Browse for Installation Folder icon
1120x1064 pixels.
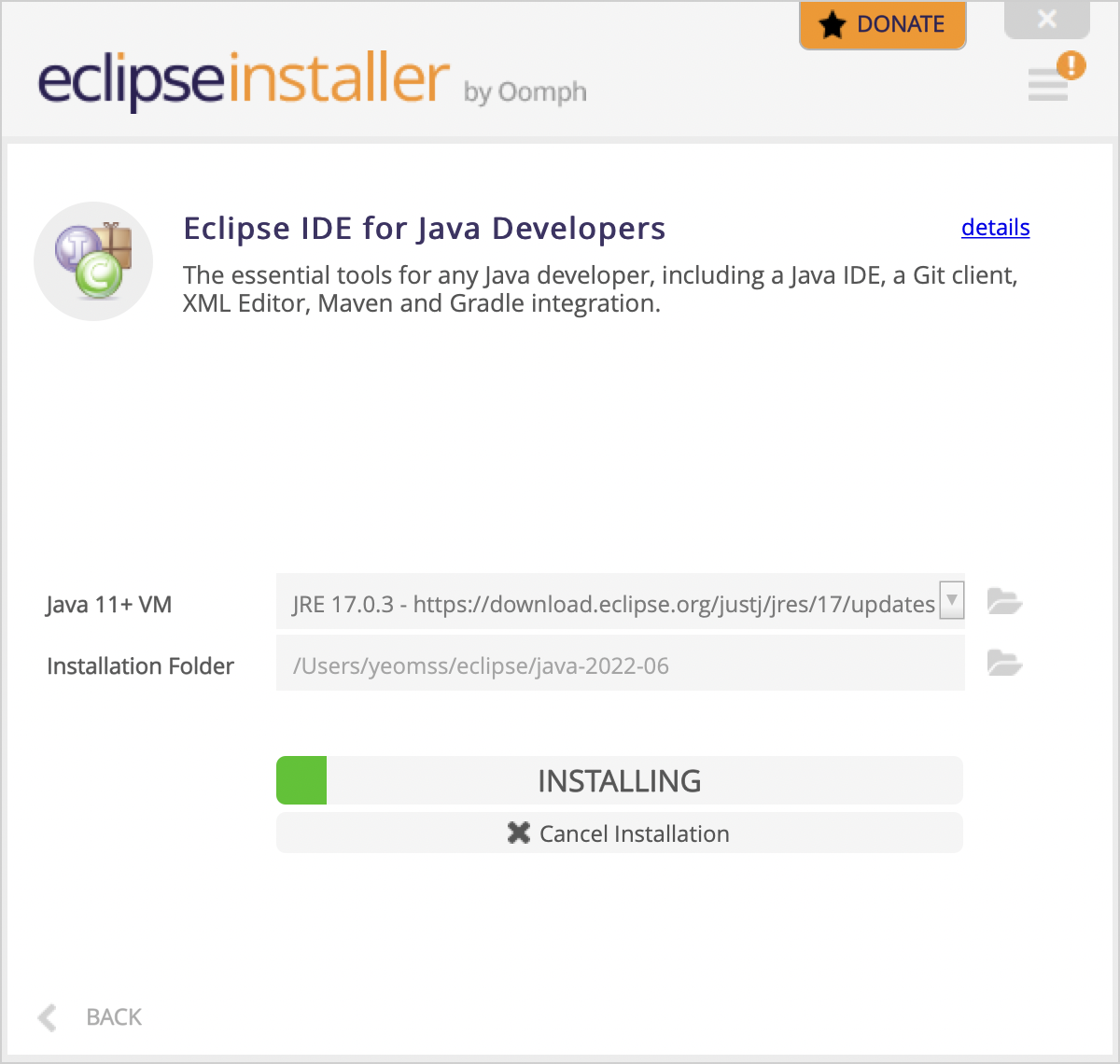(x=1004, y=663)
